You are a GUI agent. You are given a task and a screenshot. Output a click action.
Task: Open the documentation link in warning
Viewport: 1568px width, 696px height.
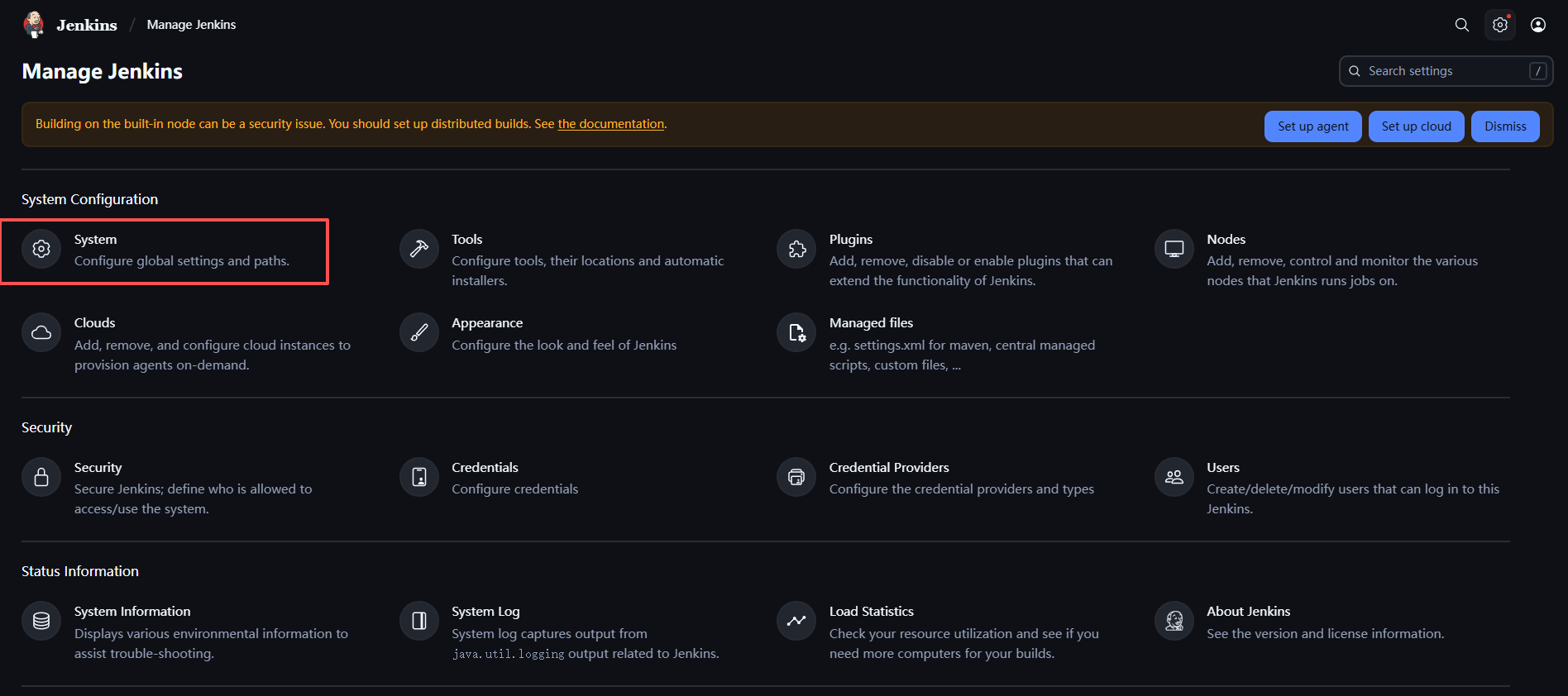click(611, 124)
